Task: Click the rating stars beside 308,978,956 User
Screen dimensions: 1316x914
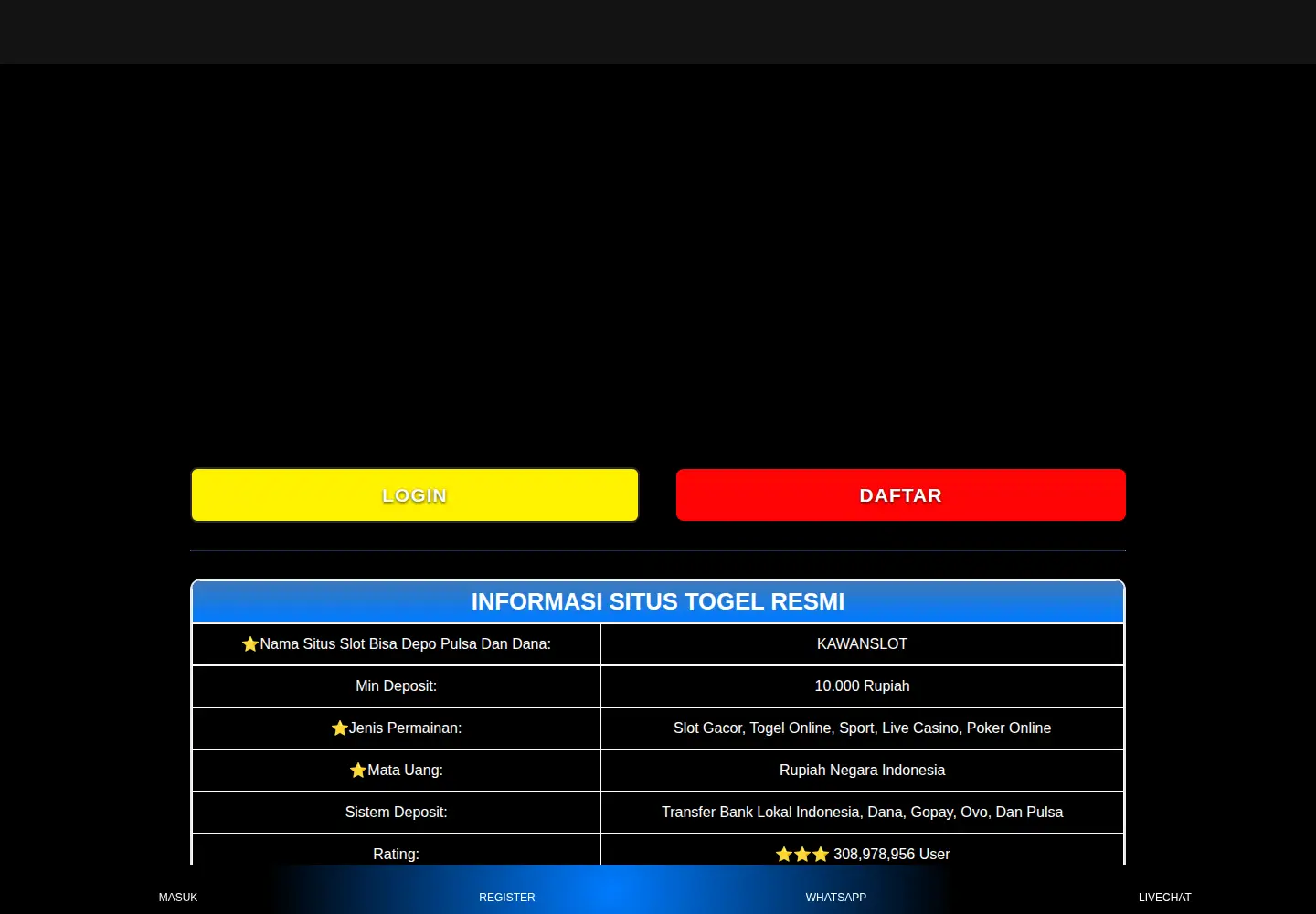Action: pos(802,855)
